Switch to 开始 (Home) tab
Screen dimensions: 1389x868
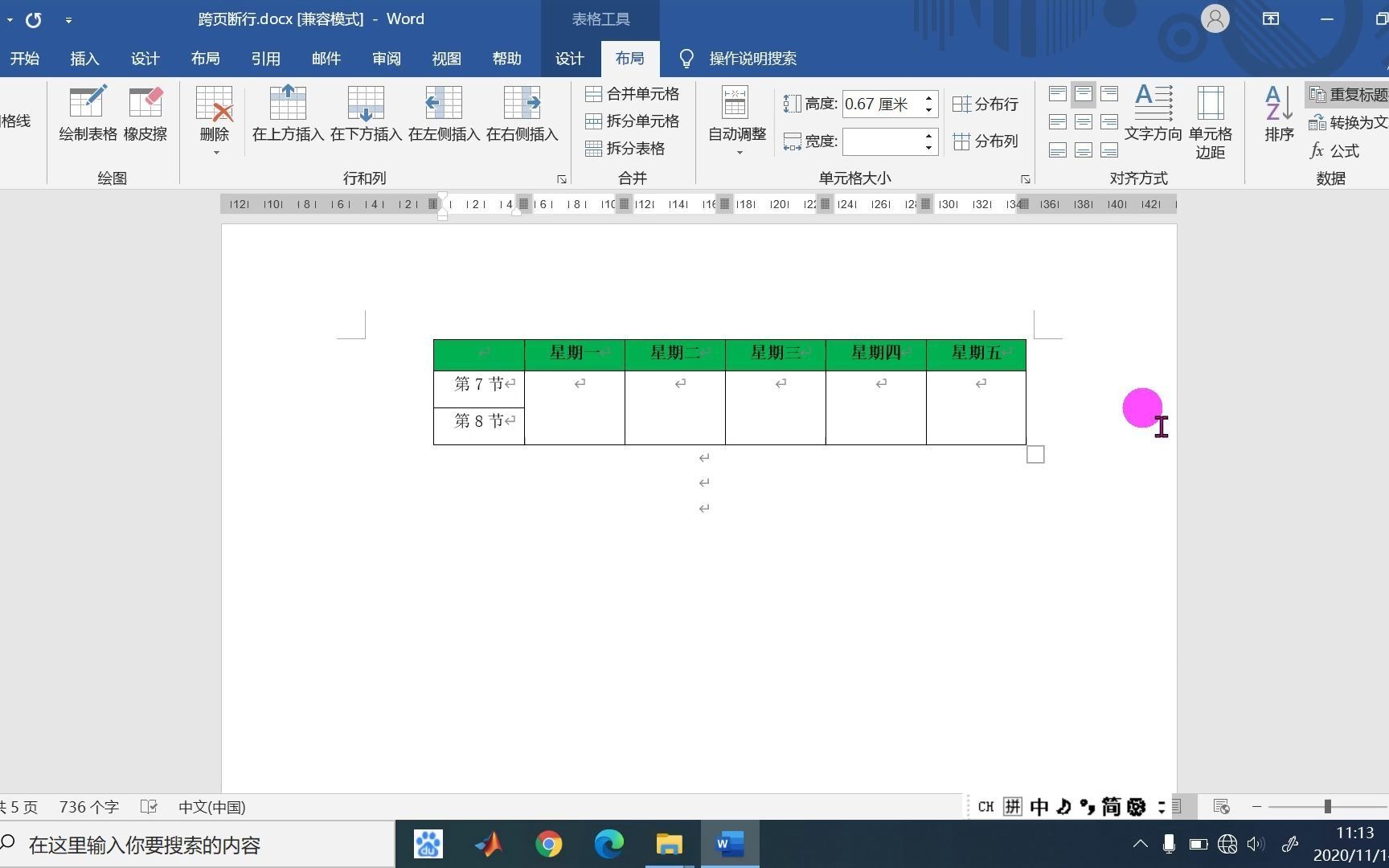point(24,59)
